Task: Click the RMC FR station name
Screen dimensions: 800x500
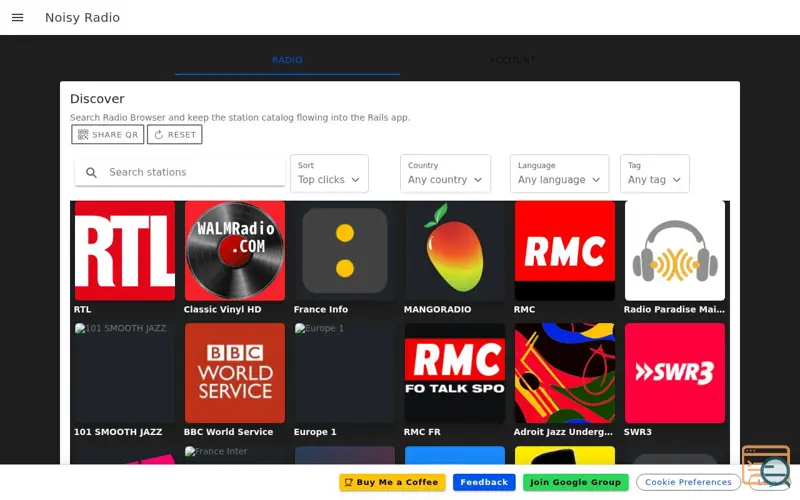Action: point(422,432)
